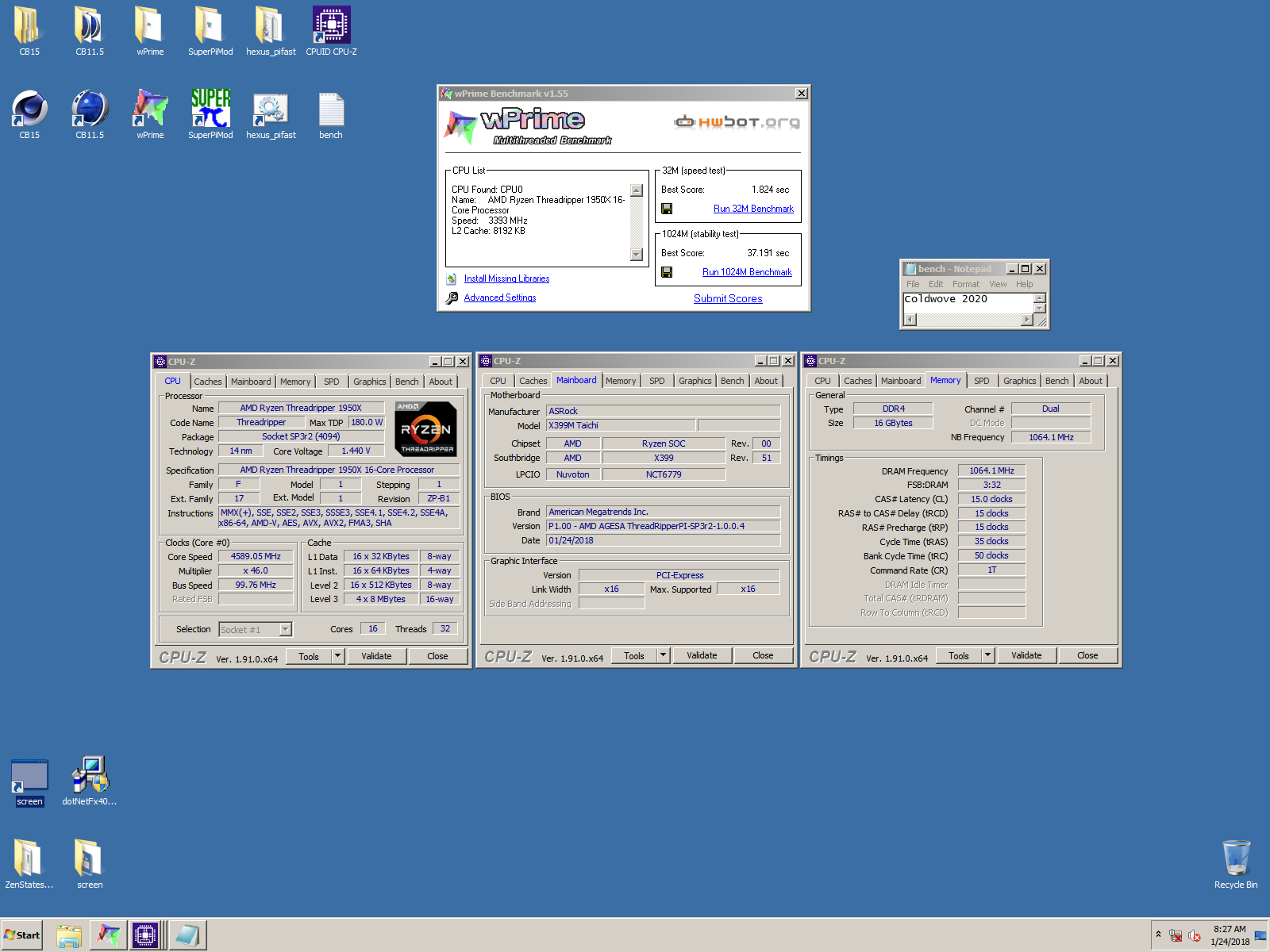This screenshot has width=1270, height=952.
Task: Click the Submit Scores link
Action: pyautogui.click(x=728, y=299)
